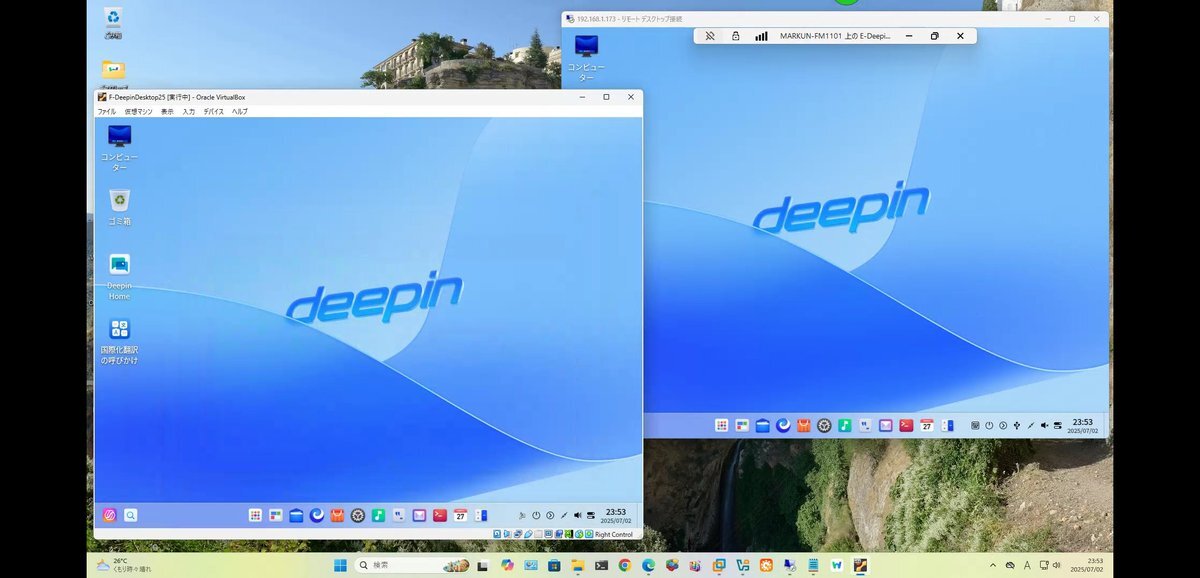Click the pink assistant icon in VirtualBox dock

tap(110, 515)
